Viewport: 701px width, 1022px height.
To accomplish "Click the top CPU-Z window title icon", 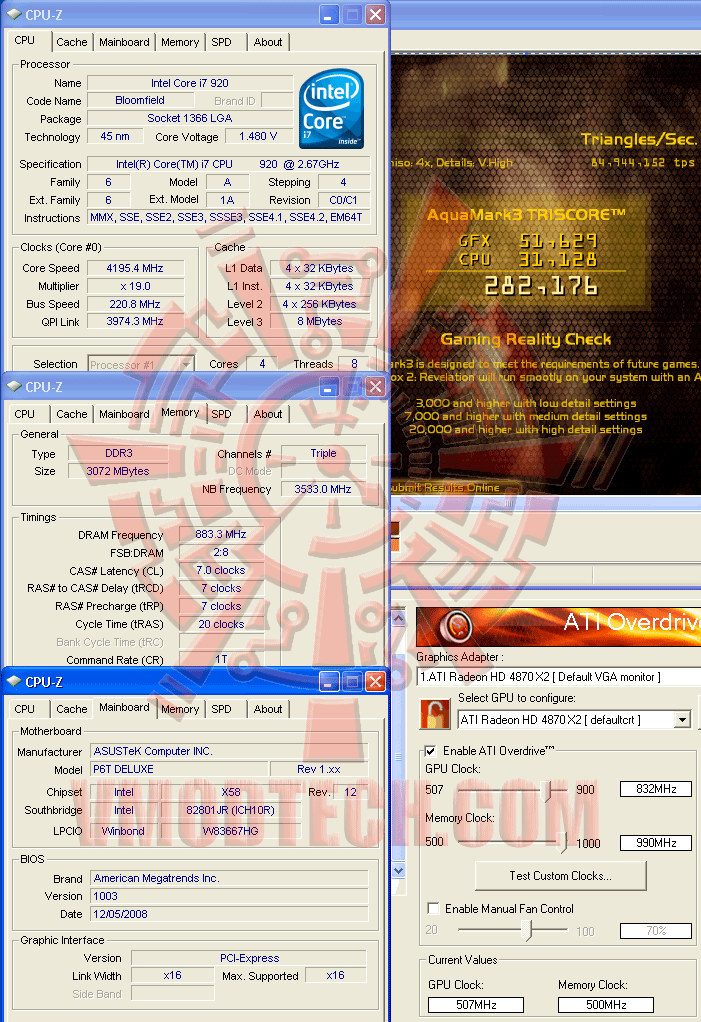I will tap(14, 14).
